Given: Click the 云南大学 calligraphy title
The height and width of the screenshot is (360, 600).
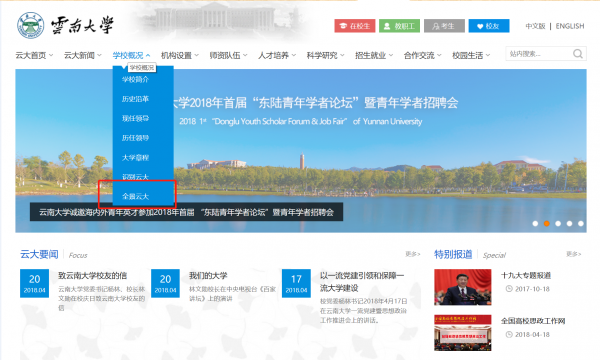Looking at the screenshot, I should (x=82, y=26).
